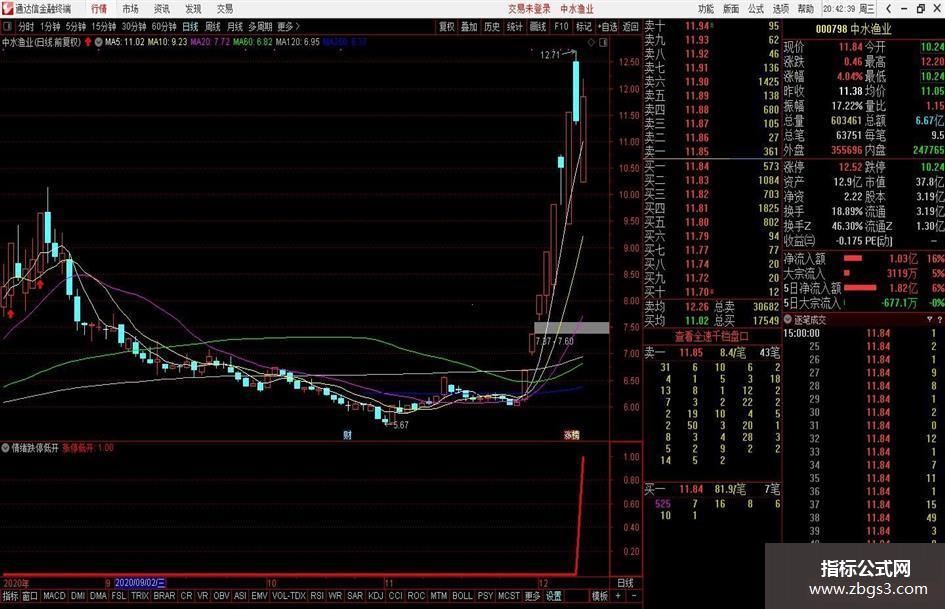Image resolution: width=945 pixels, height=609 pixels.
Task: Click the 模板 template button
Action: pos(600,596)
